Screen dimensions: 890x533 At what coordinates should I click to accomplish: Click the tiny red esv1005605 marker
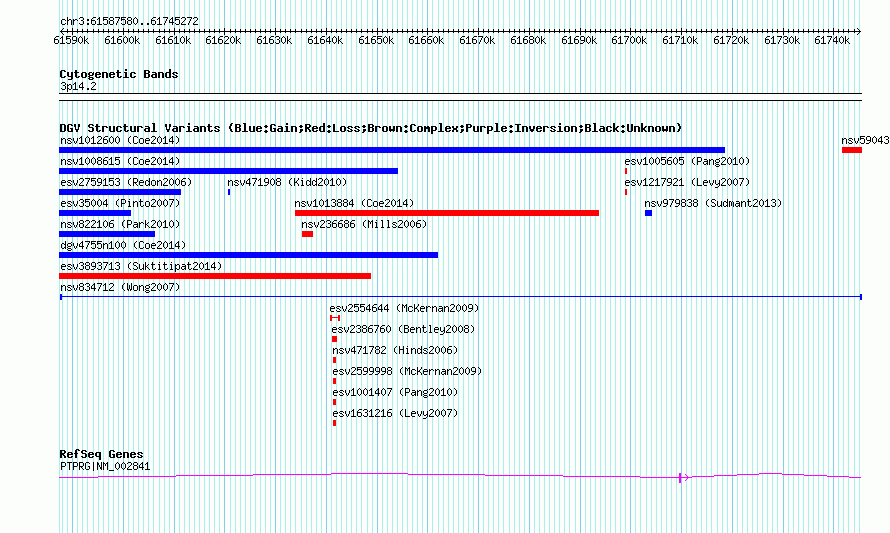tap(626, 171)
